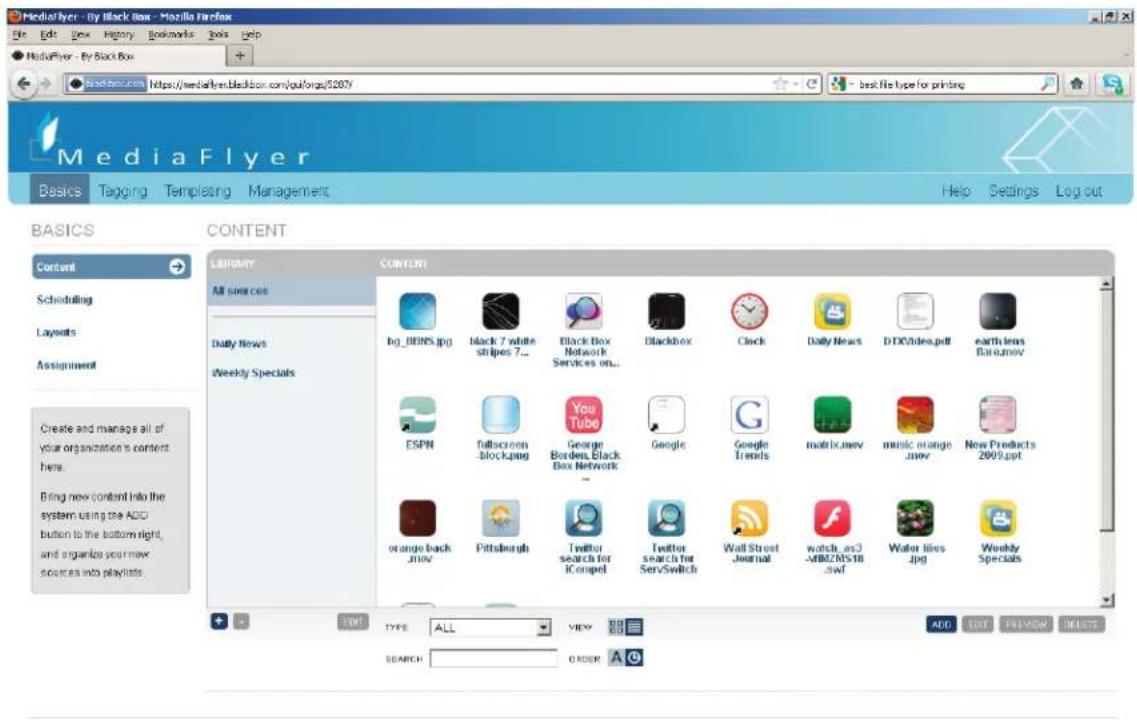Image resolution: width=1137 pixels, height=720 pixels.
Task: Select Weekly Specials library playlist
Action: click(253, 373)
